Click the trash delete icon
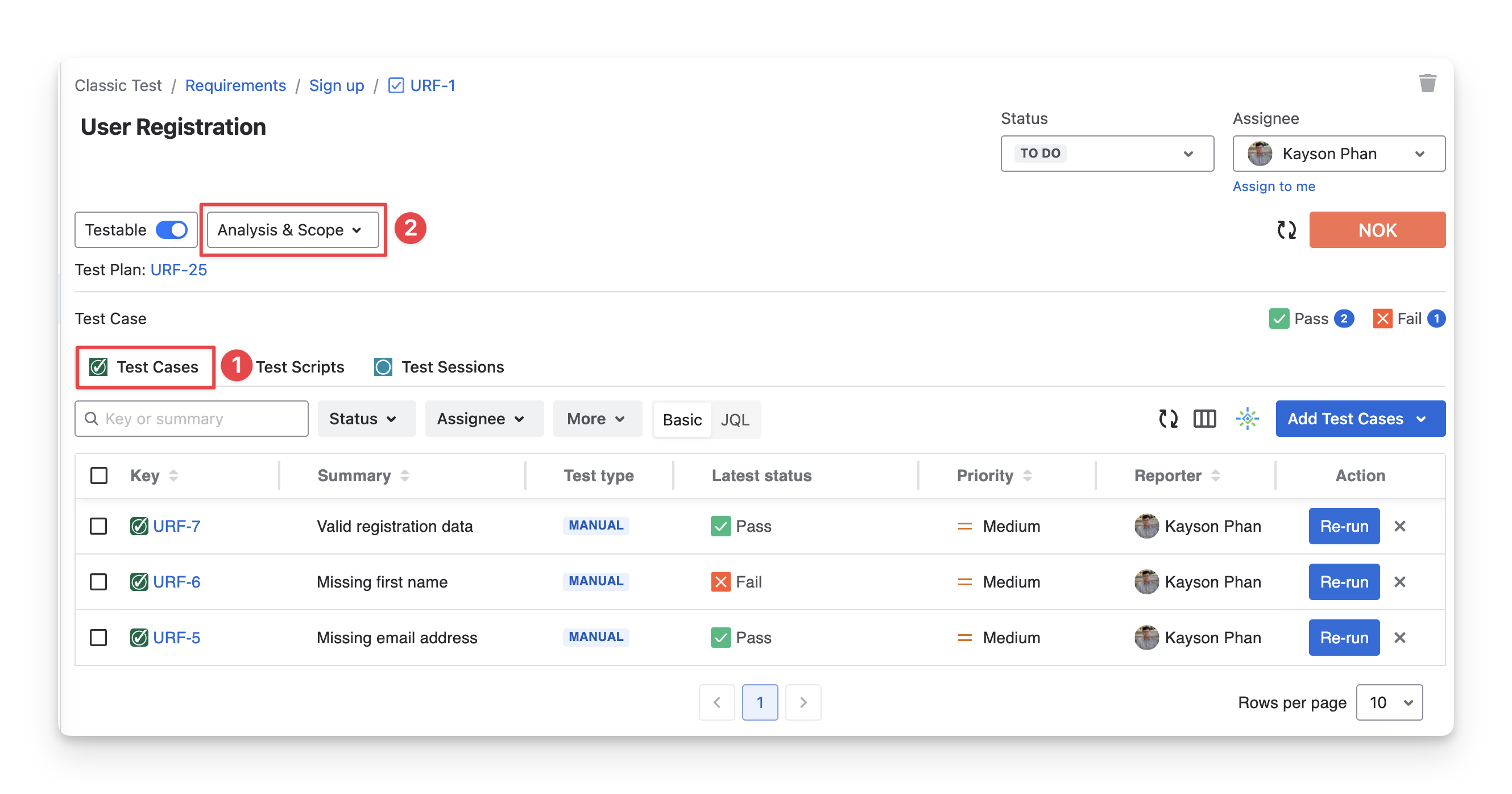The height and width of the screenshot is (794, 1512). tap(1427, 84)
